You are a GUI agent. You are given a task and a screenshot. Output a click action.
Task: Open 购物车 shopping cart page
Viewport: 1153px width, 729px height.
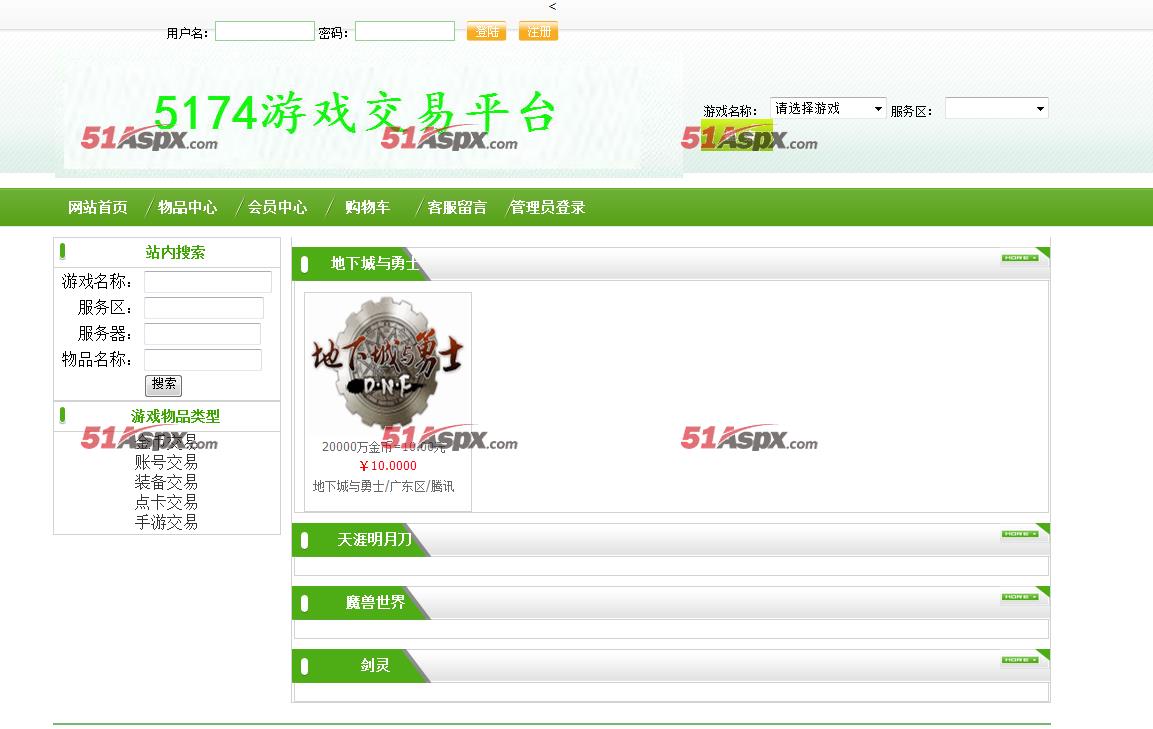pyautogui.click(x=367, y=208)
